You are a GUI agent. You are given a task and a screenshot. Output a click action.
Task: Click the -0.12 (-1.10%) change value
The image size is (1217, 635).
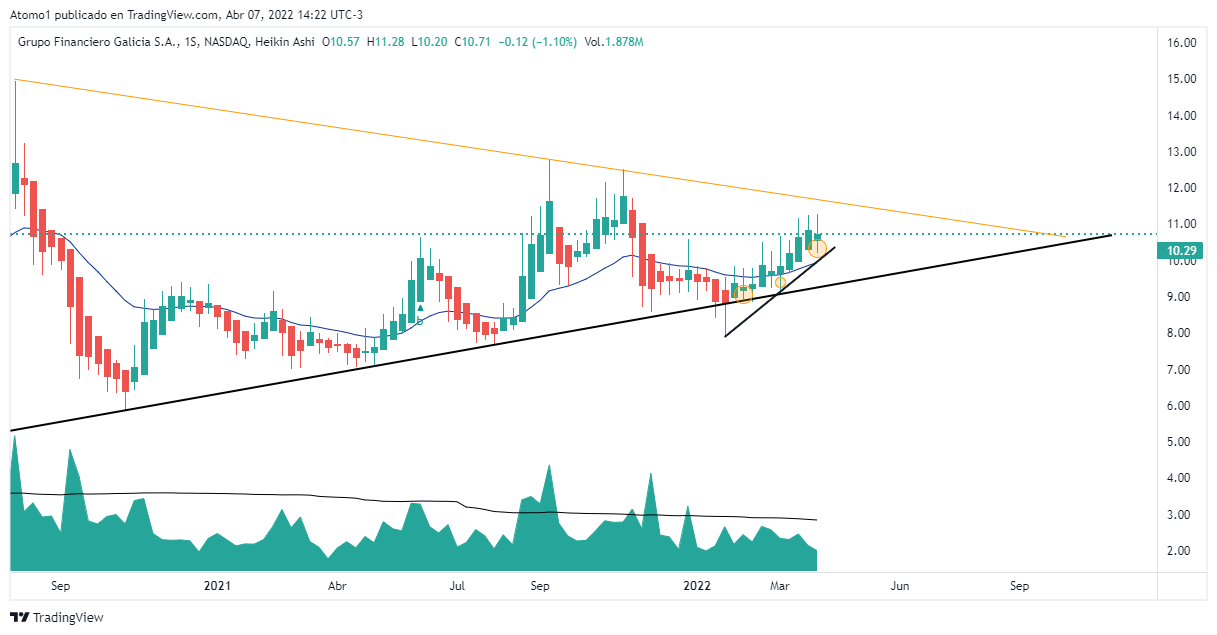pos(540,42)
